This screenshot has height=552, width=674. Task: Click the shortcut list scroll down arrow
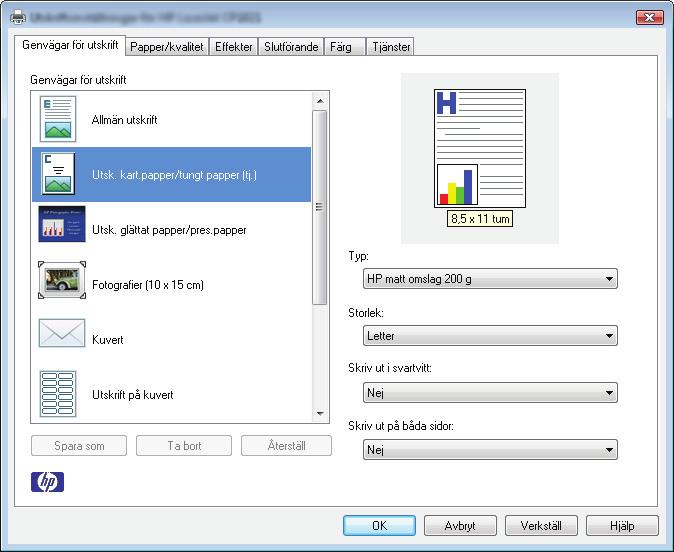click(x=320, y=414)
